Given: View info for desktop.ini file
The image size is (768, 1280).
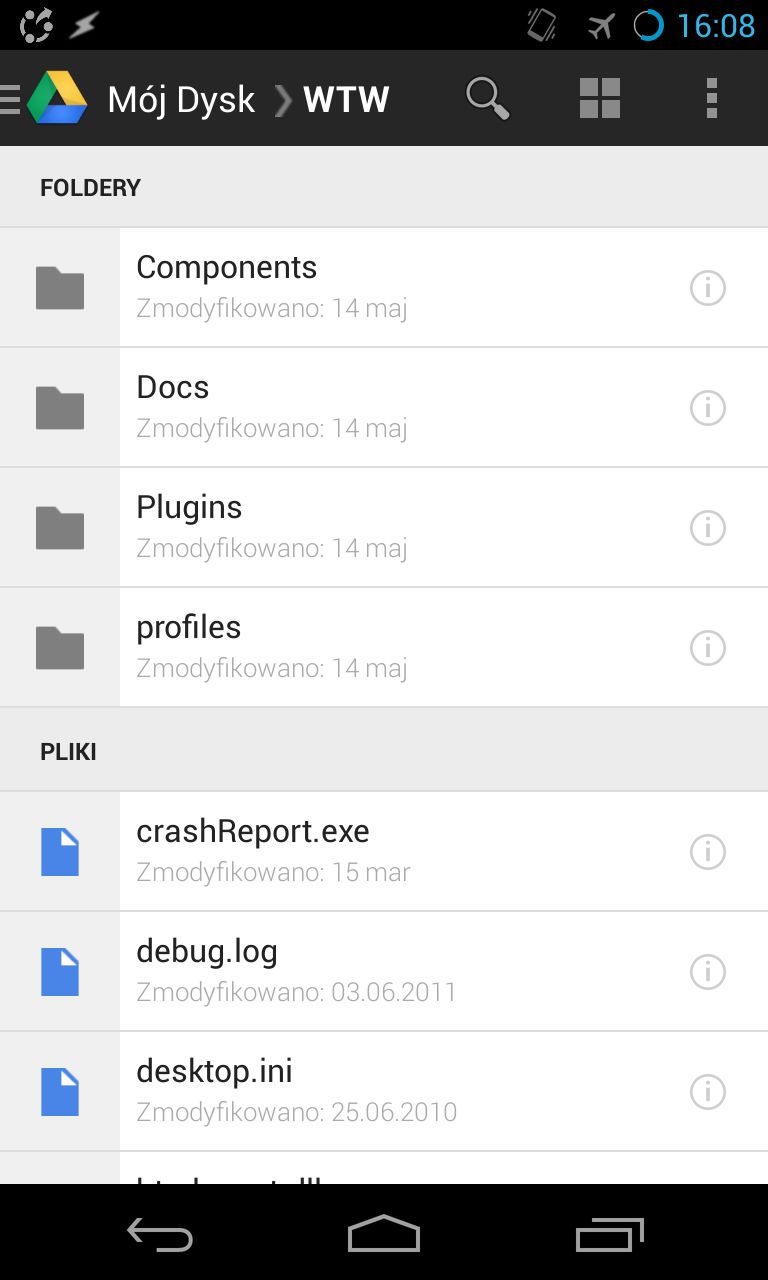Looking at the screenshot, I should tap(708, 1092).
